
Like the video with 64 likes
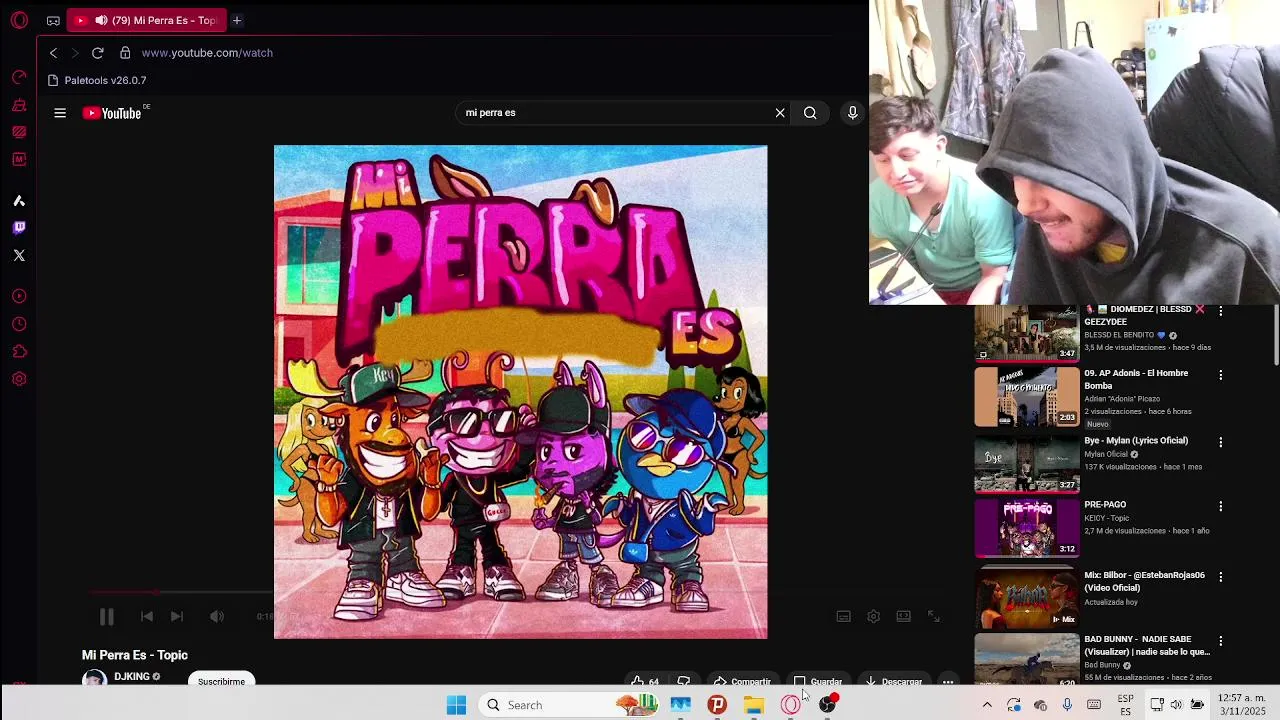coord(645,681)
